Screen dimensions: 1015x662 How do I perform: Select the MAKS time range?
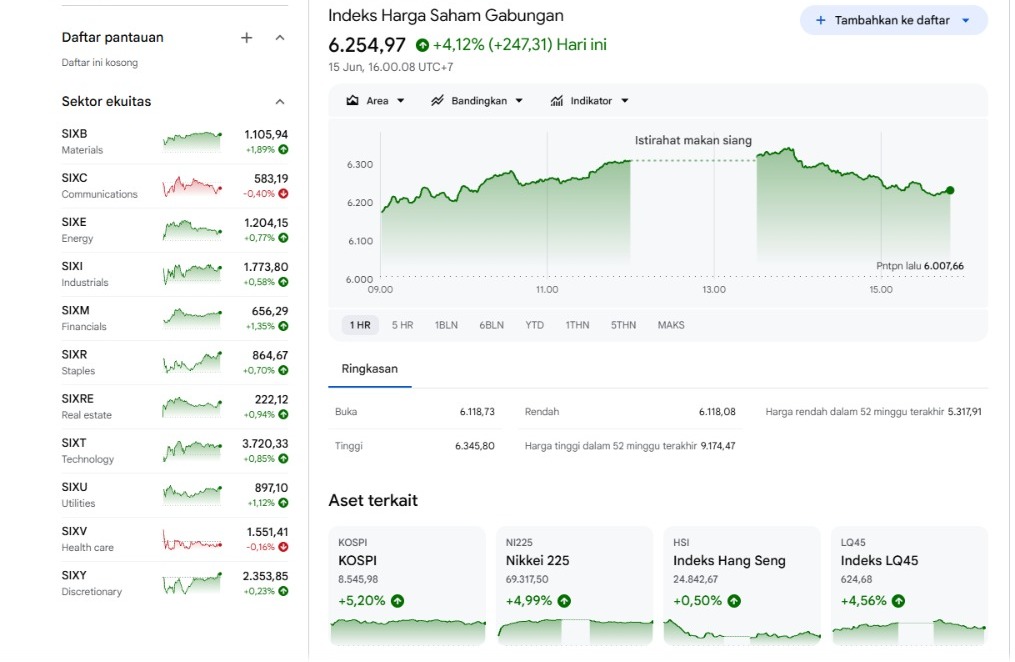click(671, 325)
